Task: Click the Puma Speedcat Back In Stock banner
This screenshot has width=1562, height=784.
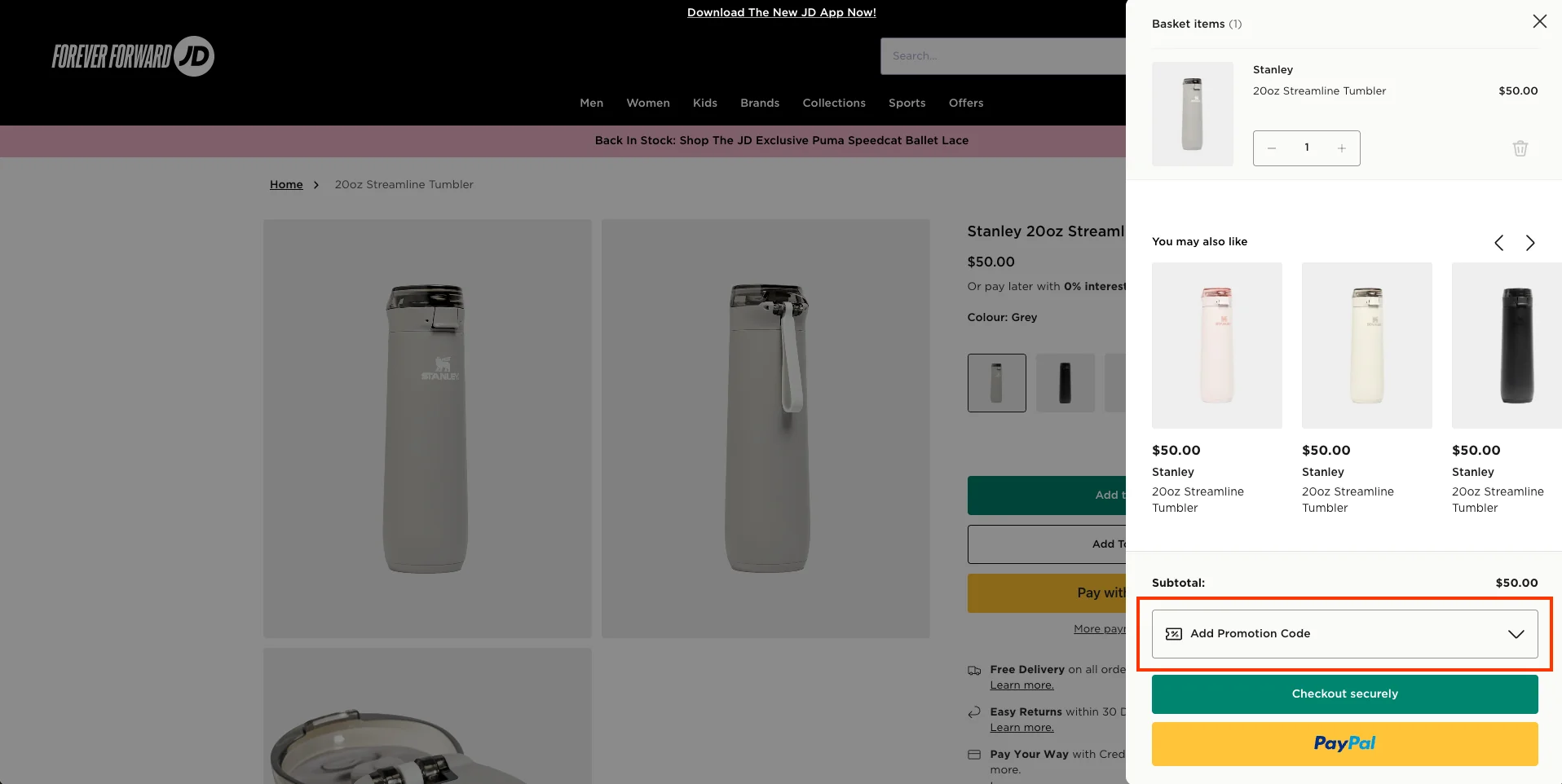Action: (782, 141)
